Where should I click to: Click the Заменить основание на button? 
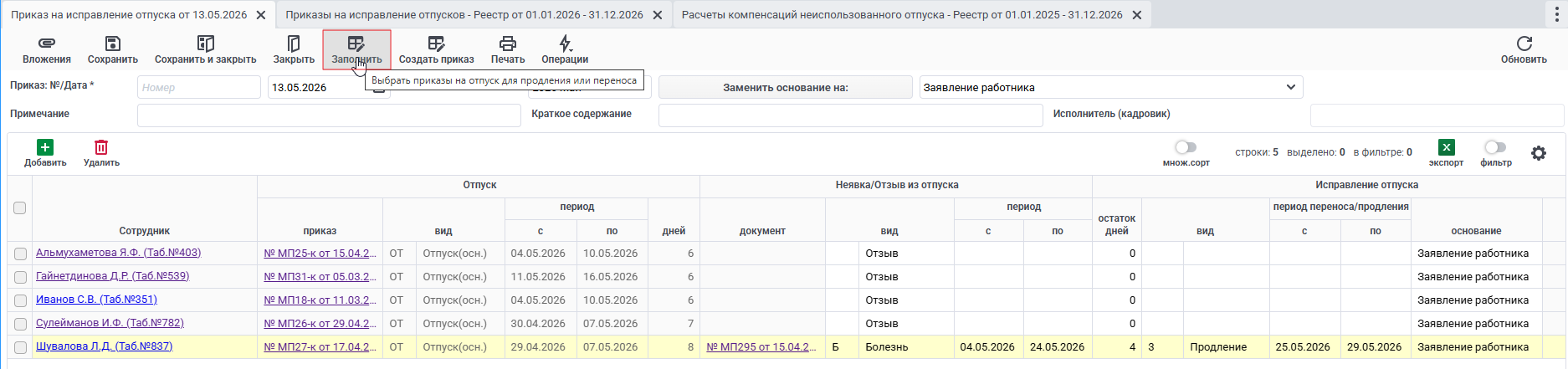coord(785,87)
